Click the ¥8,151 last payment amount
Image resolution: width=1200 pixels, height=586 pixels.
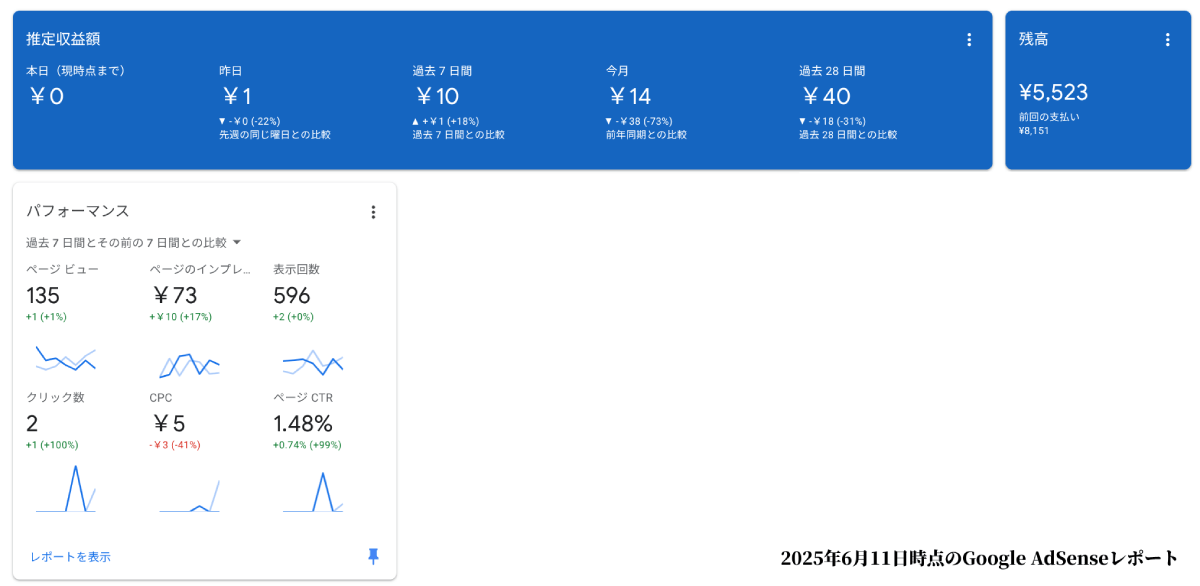pyautogui.click(x=1034, y=131)
